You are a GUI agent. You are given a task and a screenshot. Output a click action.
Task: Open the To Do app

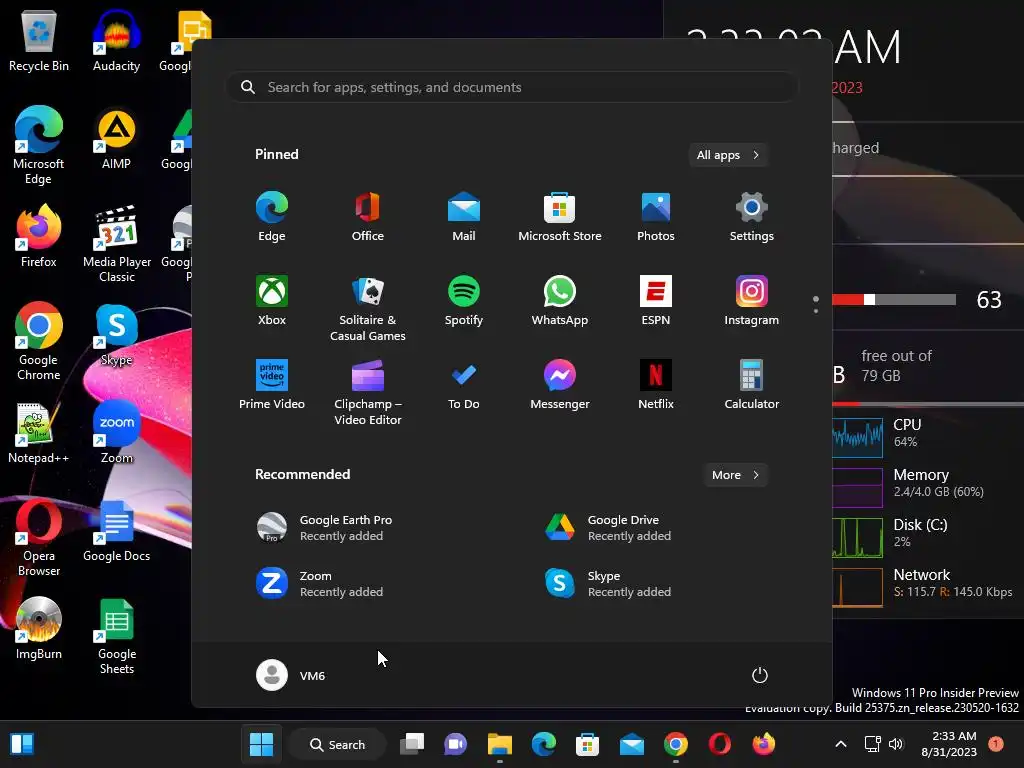[x=464, y=385]
